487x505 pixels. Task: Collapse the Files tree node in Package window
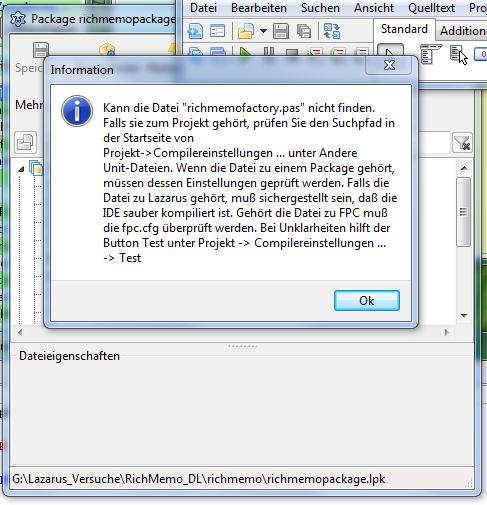pyautogui.click(x=21, y=169)
